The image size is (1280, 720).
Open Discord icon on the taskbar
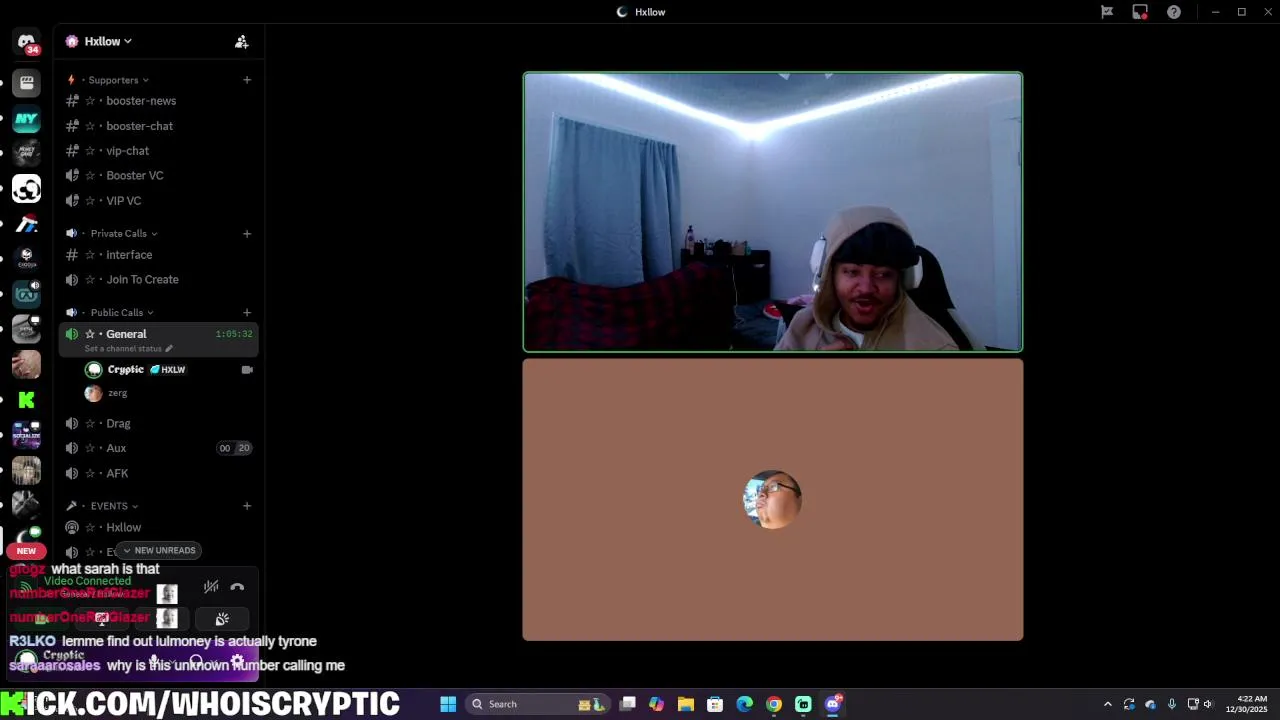click(x=833, y=704)
